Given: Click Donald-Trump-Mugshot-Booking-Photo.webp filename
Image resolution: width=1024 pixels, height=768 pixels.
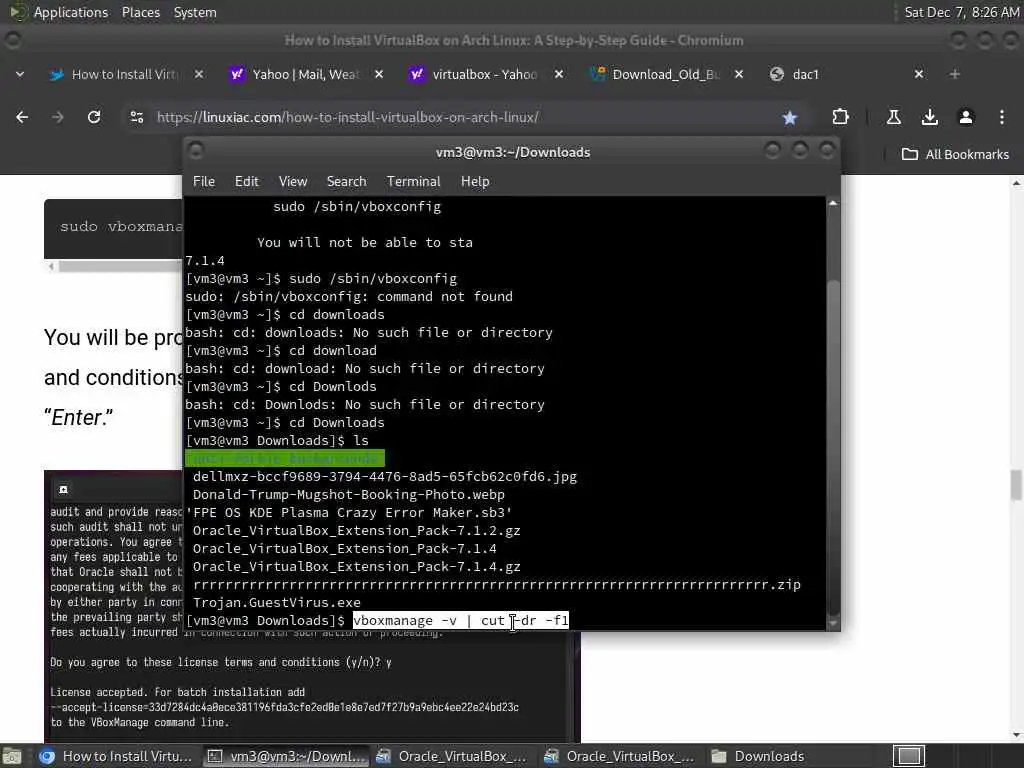Looking at the screenshot, I should [349, 494].
